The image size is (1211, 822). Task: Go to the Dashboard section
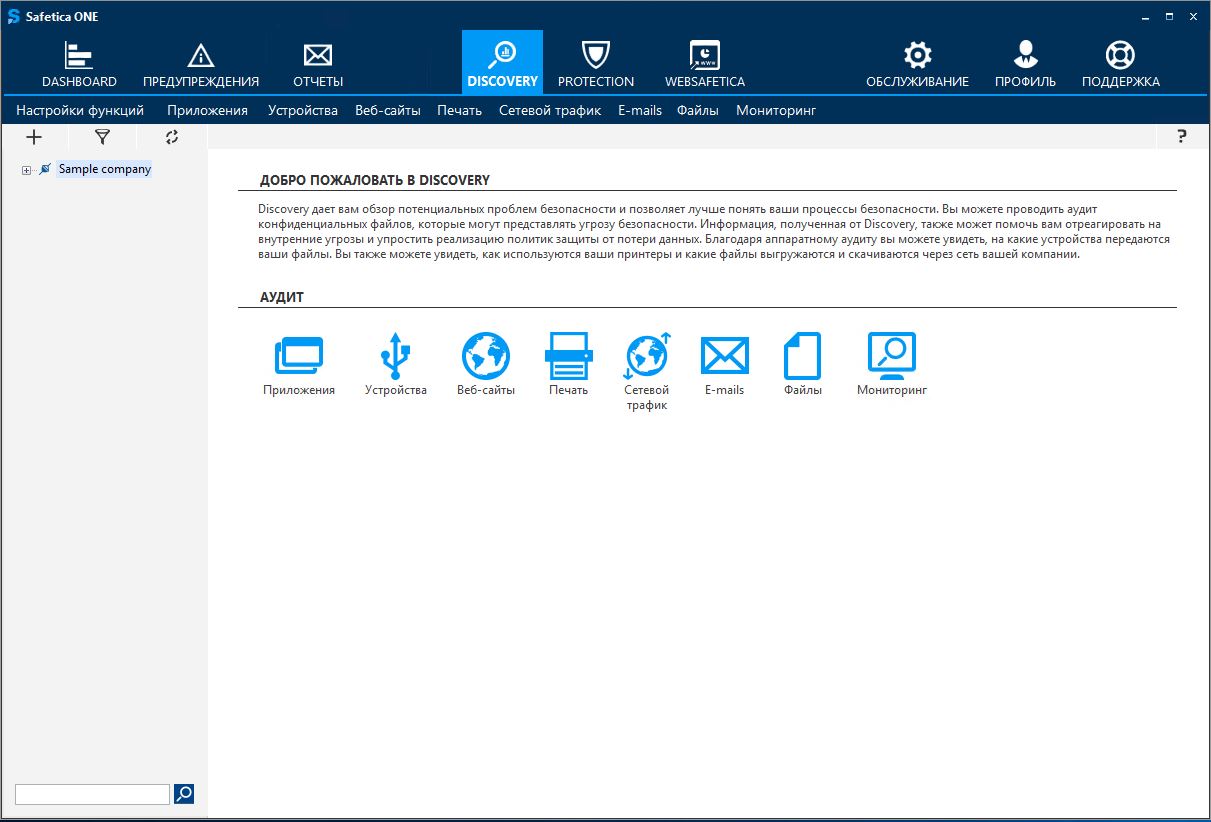(x=79, y=64)
